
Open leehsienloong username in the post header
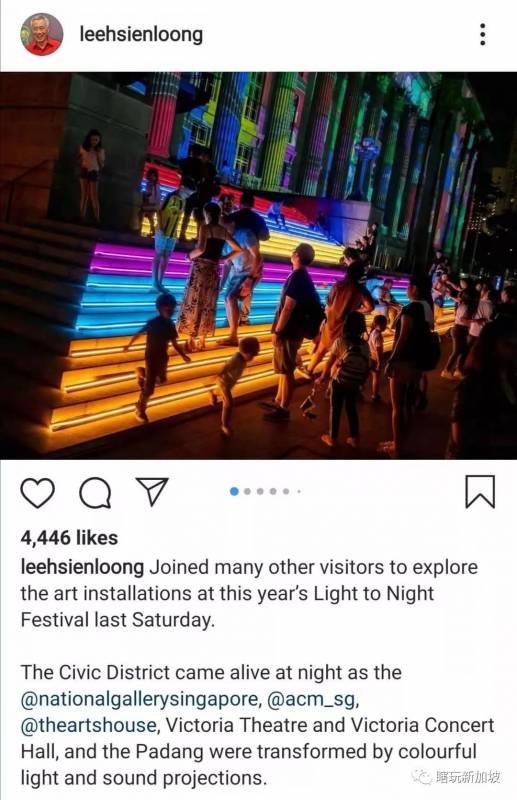point(141,35)
